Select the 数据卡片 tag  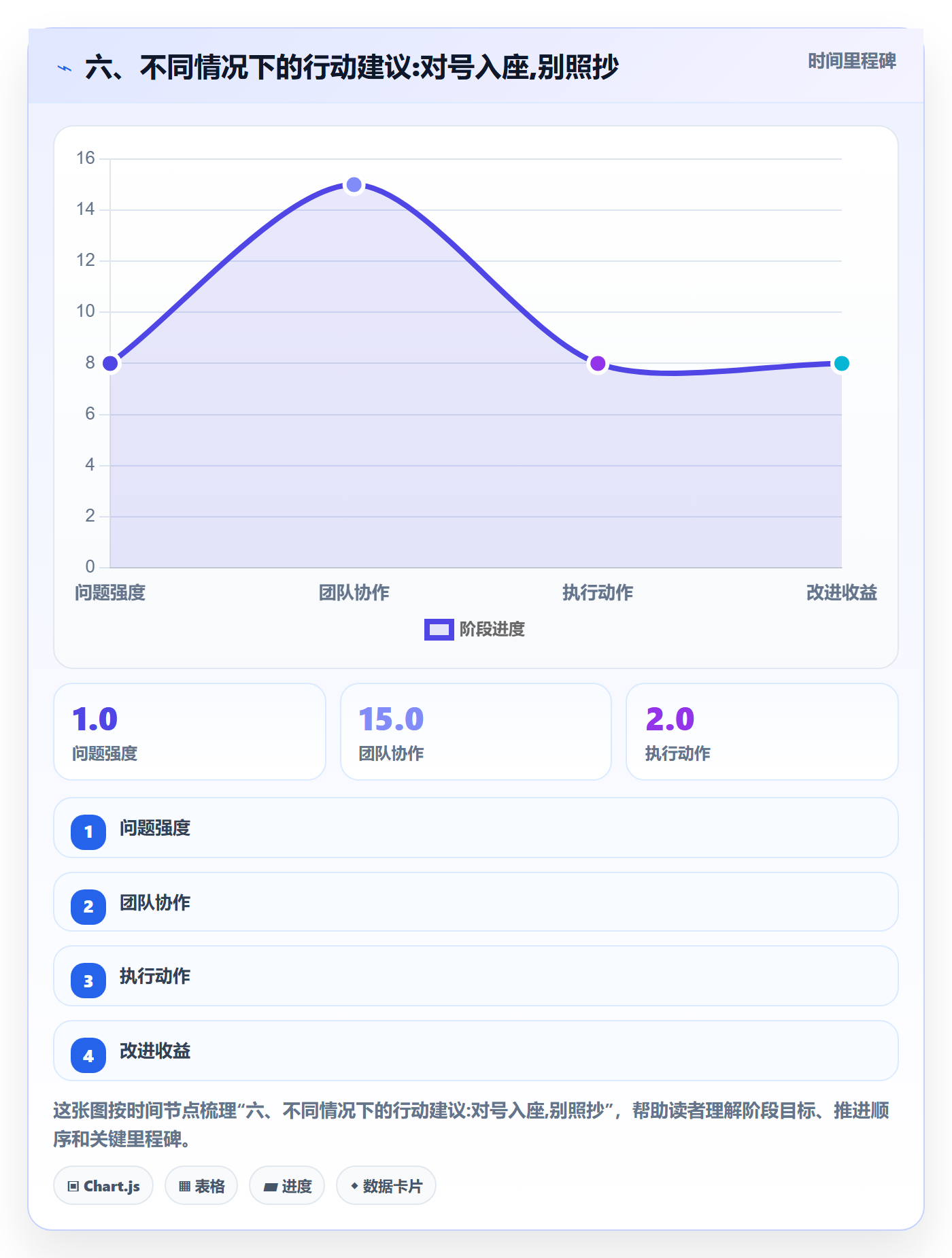tap(386, 1185)
